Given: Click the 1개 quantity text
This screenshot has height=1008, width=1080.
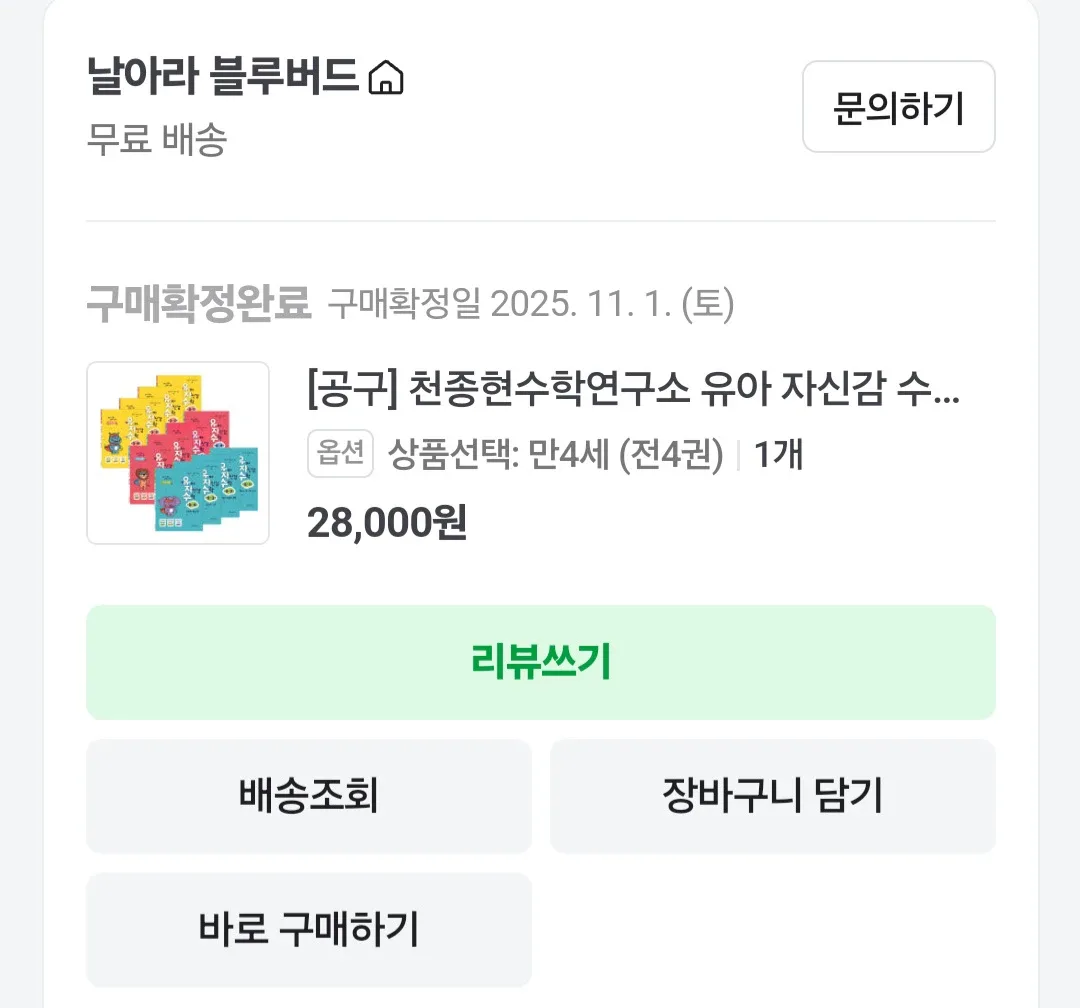Looking at the screenshot, I should pyautogui.click(x=778, y=455).
